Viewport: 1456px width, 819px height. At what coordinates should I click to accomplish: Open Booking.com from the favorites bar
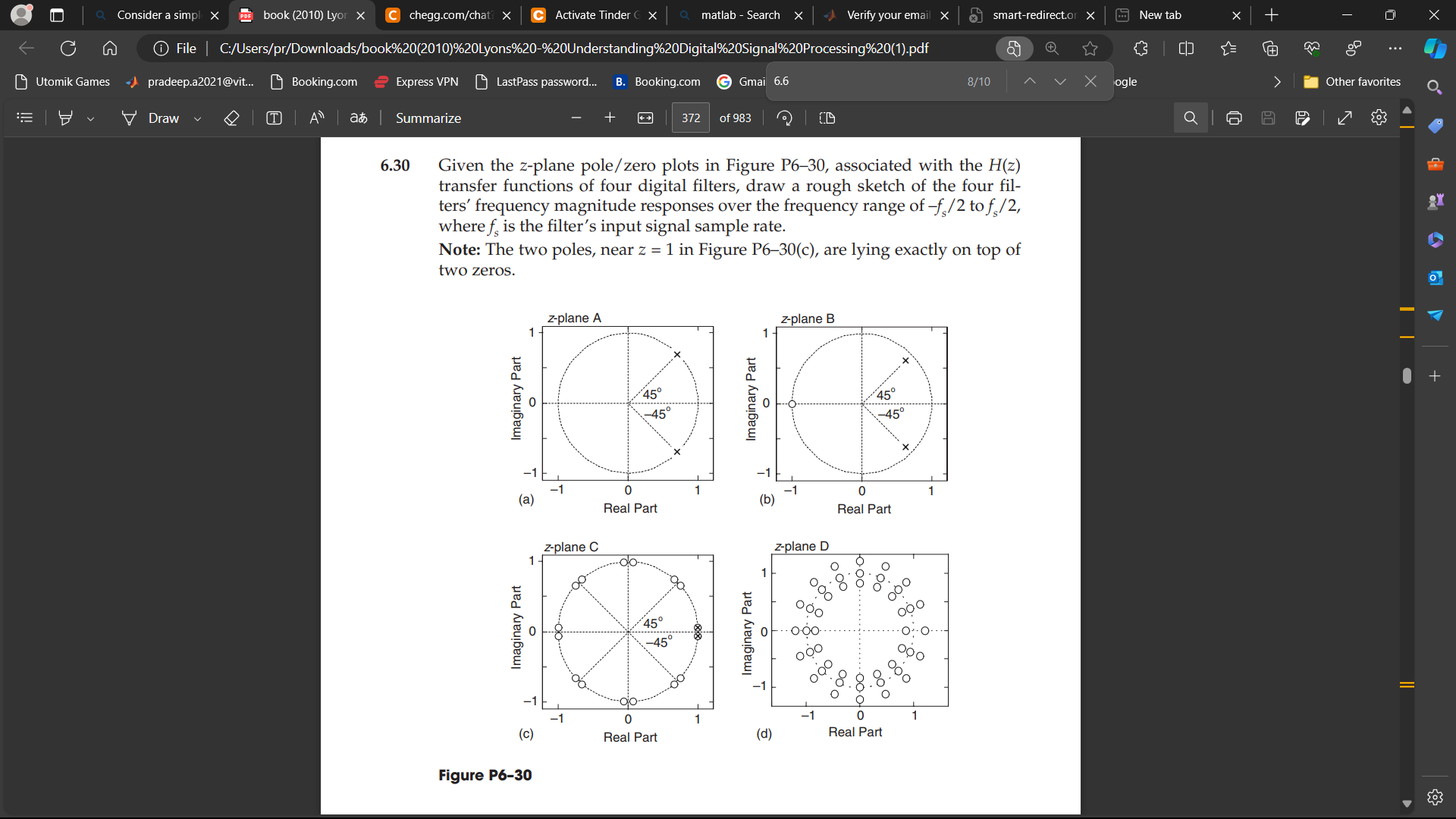pos(322,82)
